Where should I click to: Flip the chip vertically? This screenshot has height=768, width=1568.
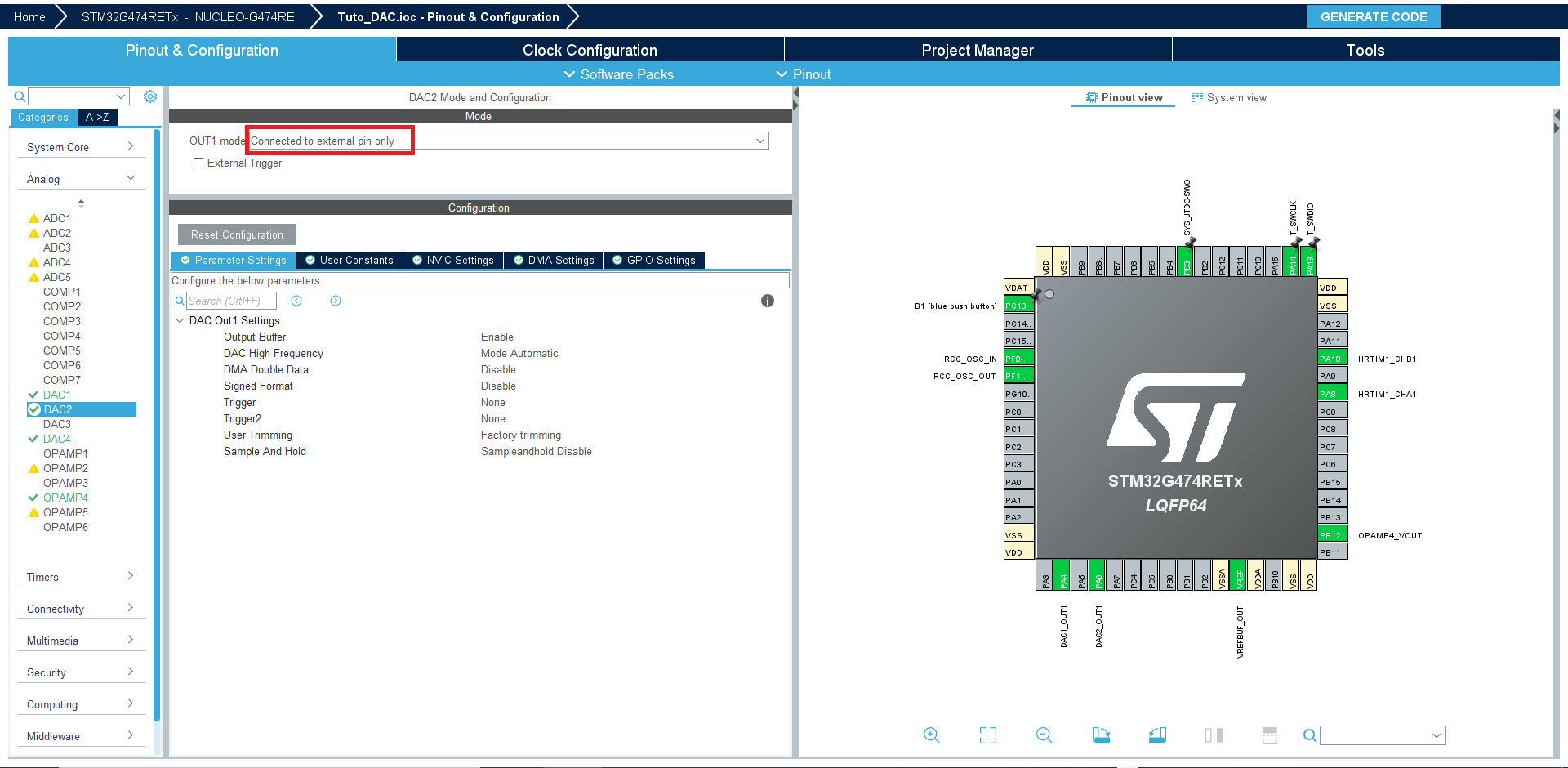click(x=1270, y=735)
